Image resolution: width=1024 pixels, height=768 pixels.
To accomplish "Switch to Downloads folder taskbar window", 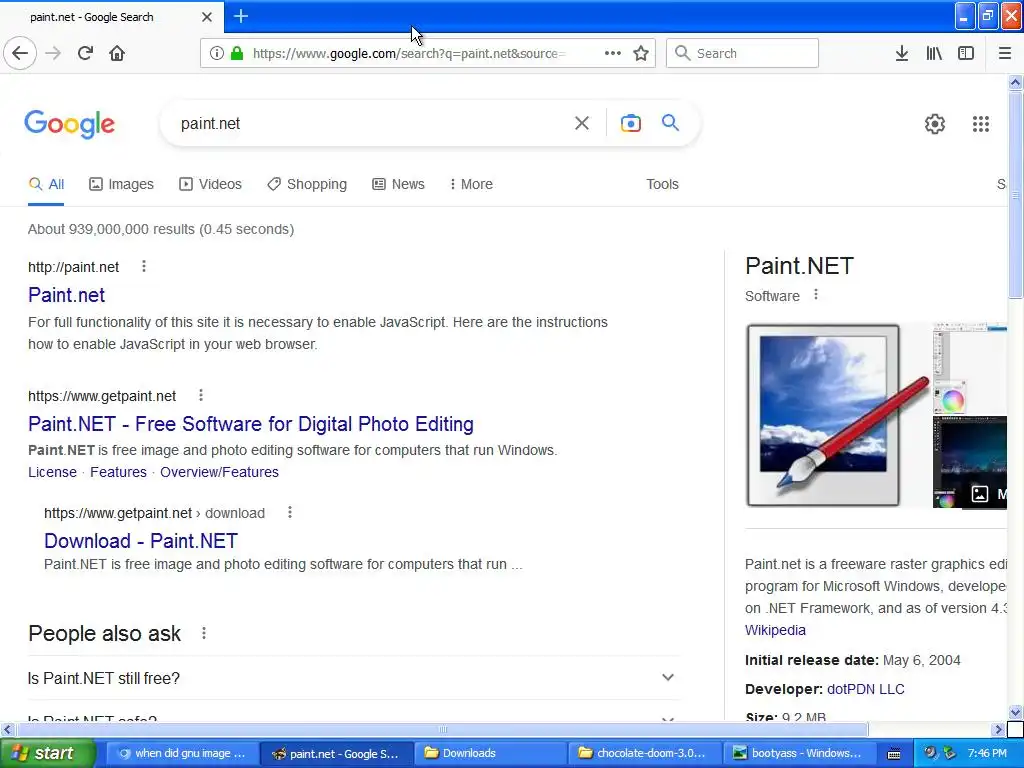I will point(490,754).
